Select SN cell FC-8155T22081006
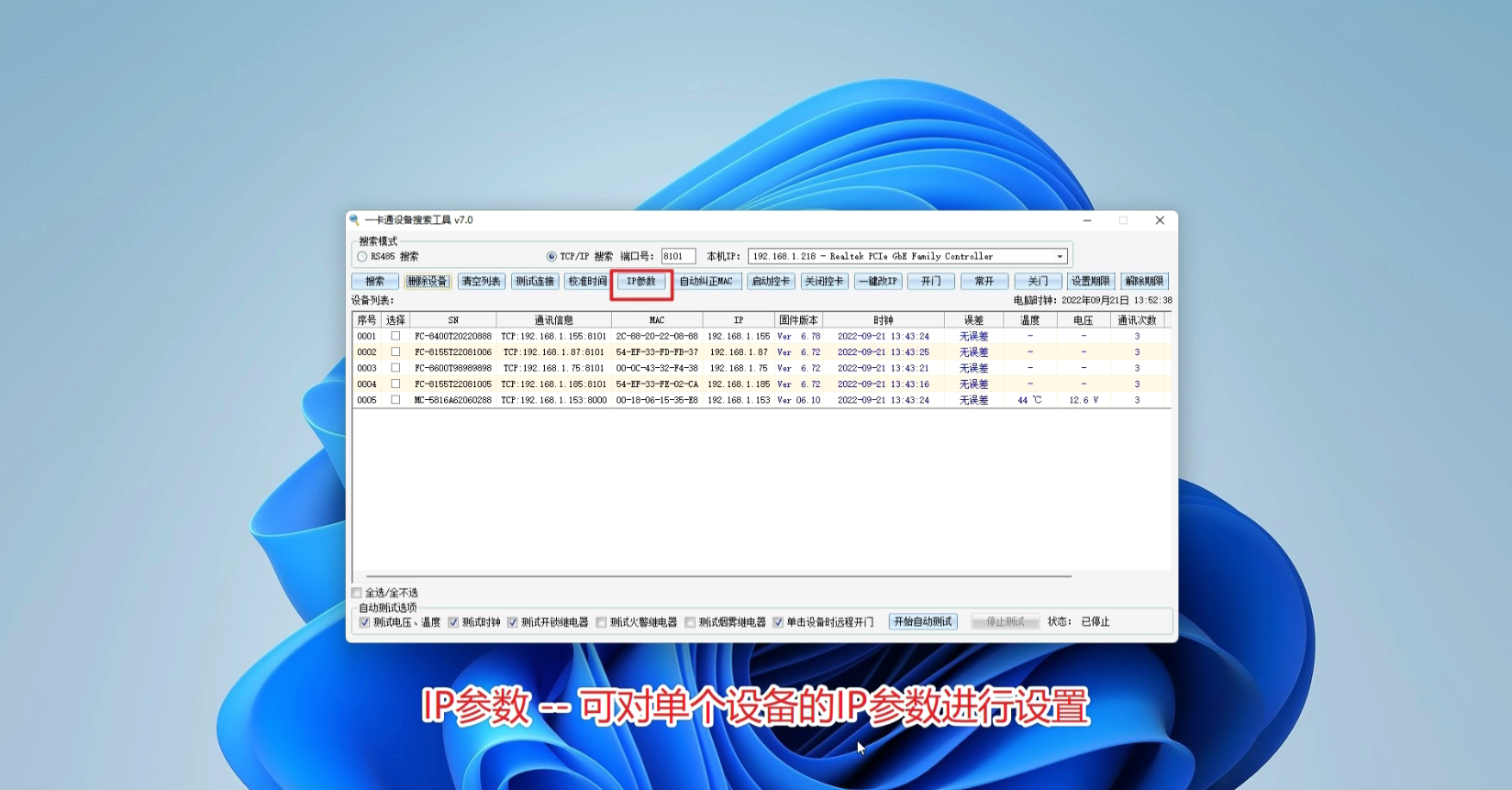The height and width of the screenshot is (790, 1512). coord(453,352)
